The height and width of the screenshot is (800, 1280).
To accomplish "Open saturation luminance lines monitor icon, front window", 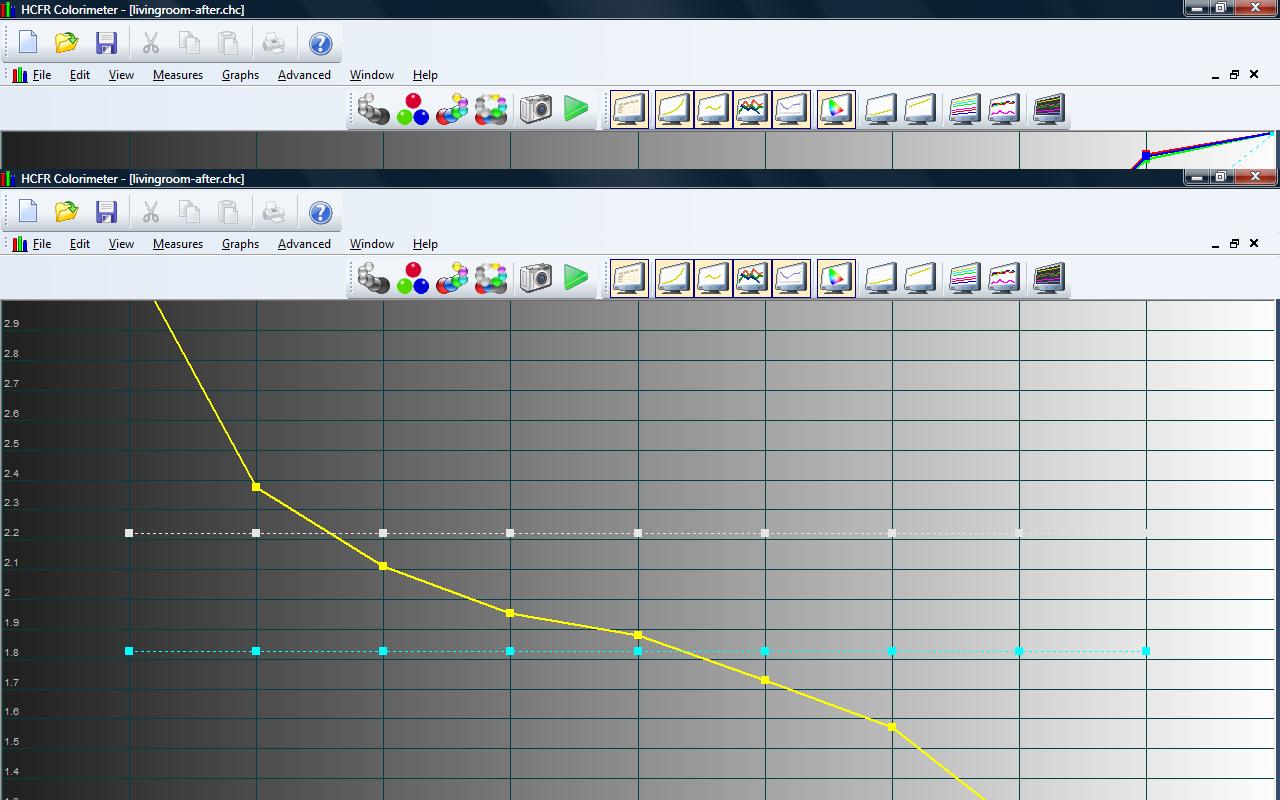I will (x=964, y=278).
